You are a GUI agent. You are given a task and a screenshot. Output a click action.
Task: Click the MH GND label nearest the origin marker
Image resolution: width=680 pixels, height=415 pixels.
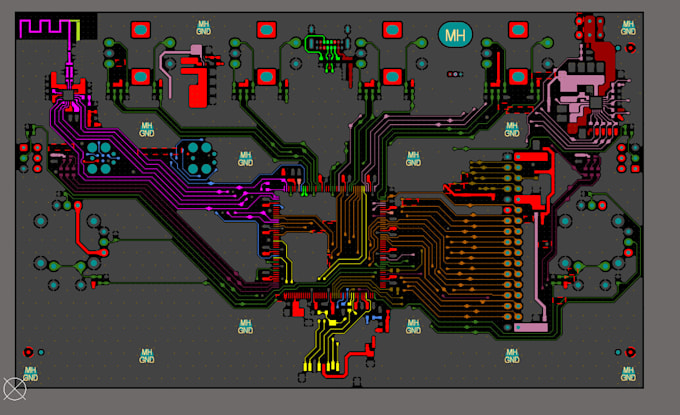pyautogui.click(x=30, y=373)
